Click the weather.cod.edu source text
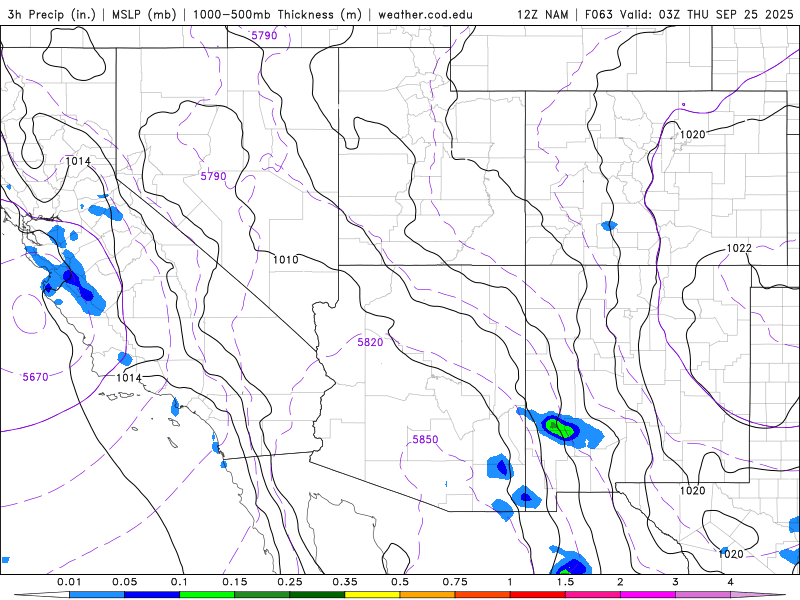 click(425, 14)
